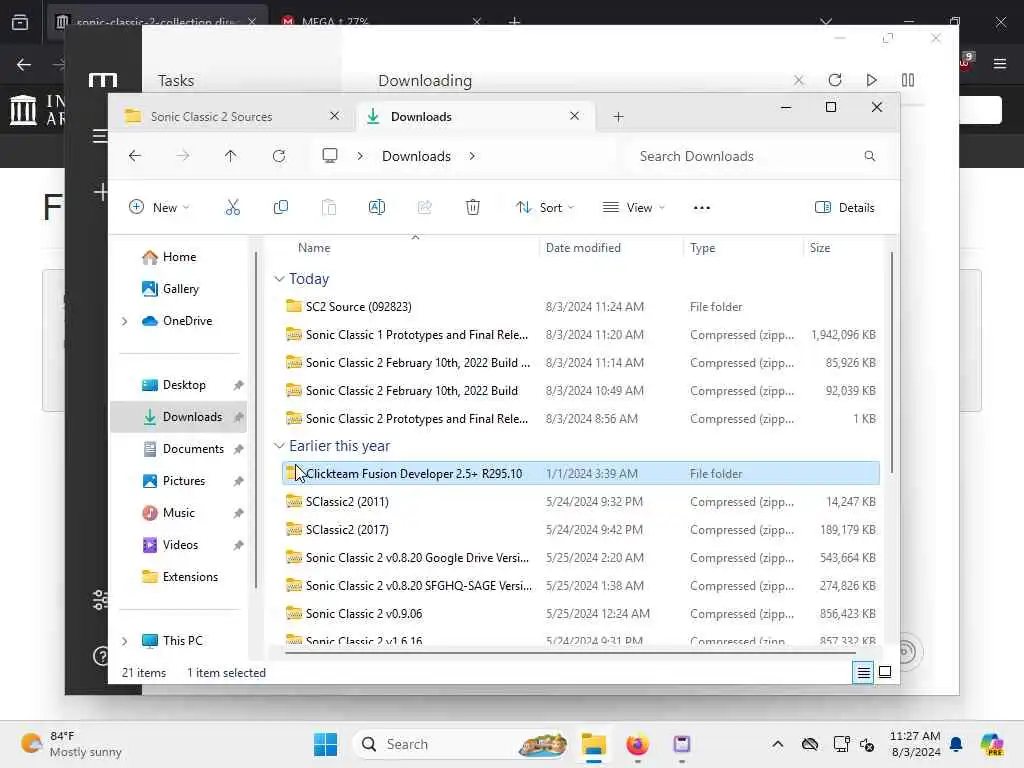
Task: Collapse the Earlier this year group
Action: 279,445
